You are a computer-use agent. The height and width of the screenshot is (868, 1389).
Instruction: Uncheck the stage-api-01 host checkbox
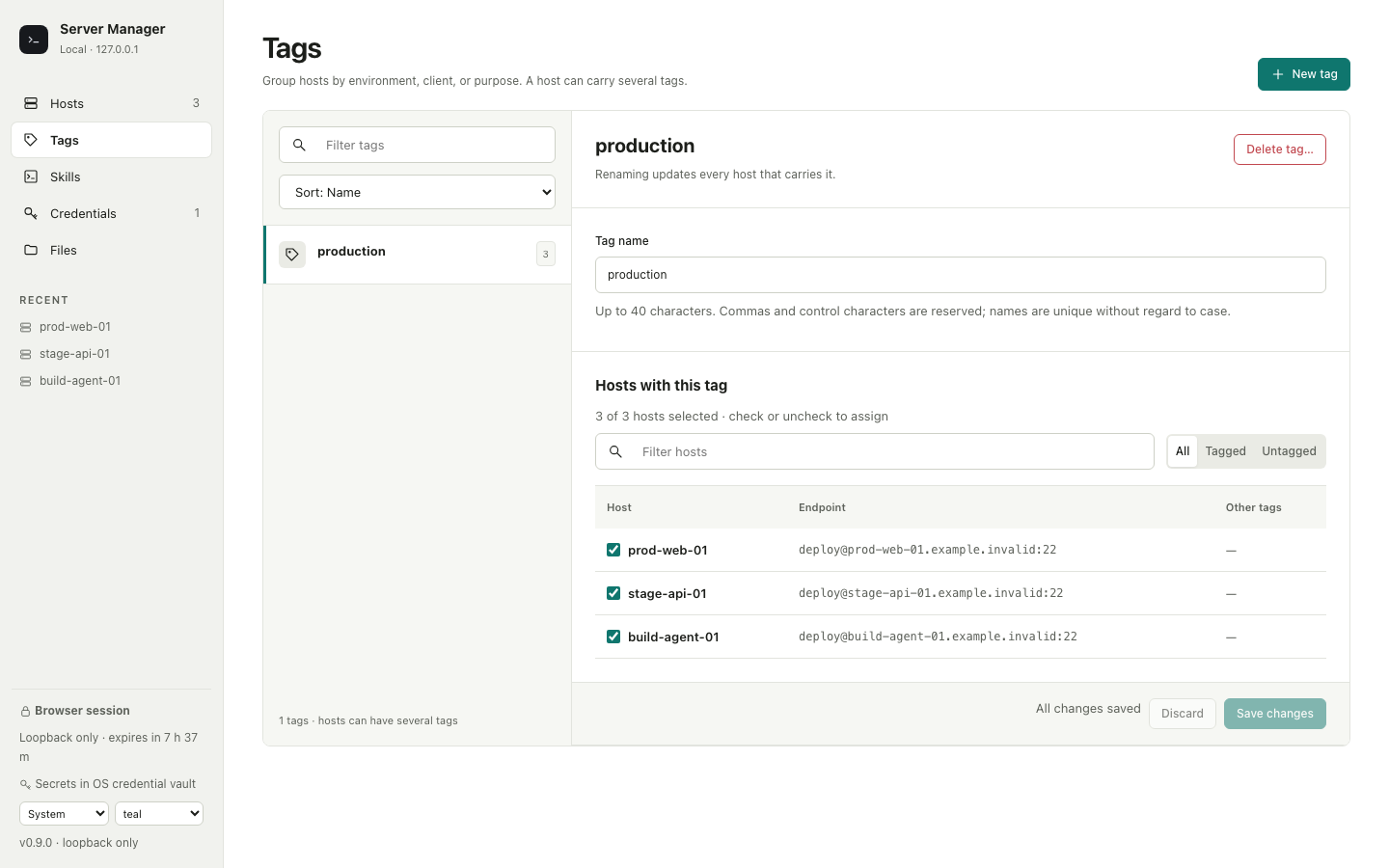click(x=613, y=593)
